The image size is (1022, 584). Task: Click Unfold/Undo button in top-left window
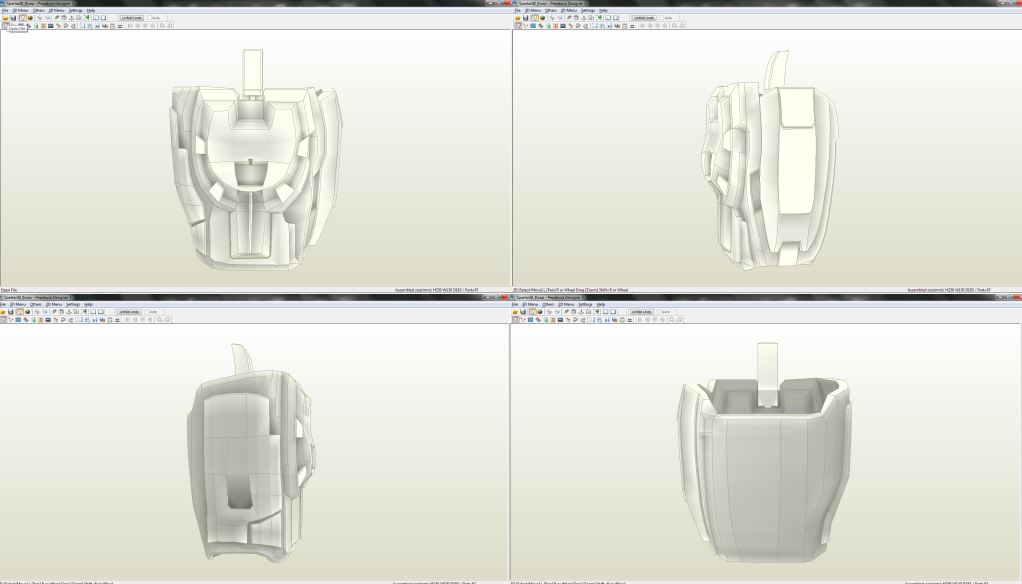point(132,18)
